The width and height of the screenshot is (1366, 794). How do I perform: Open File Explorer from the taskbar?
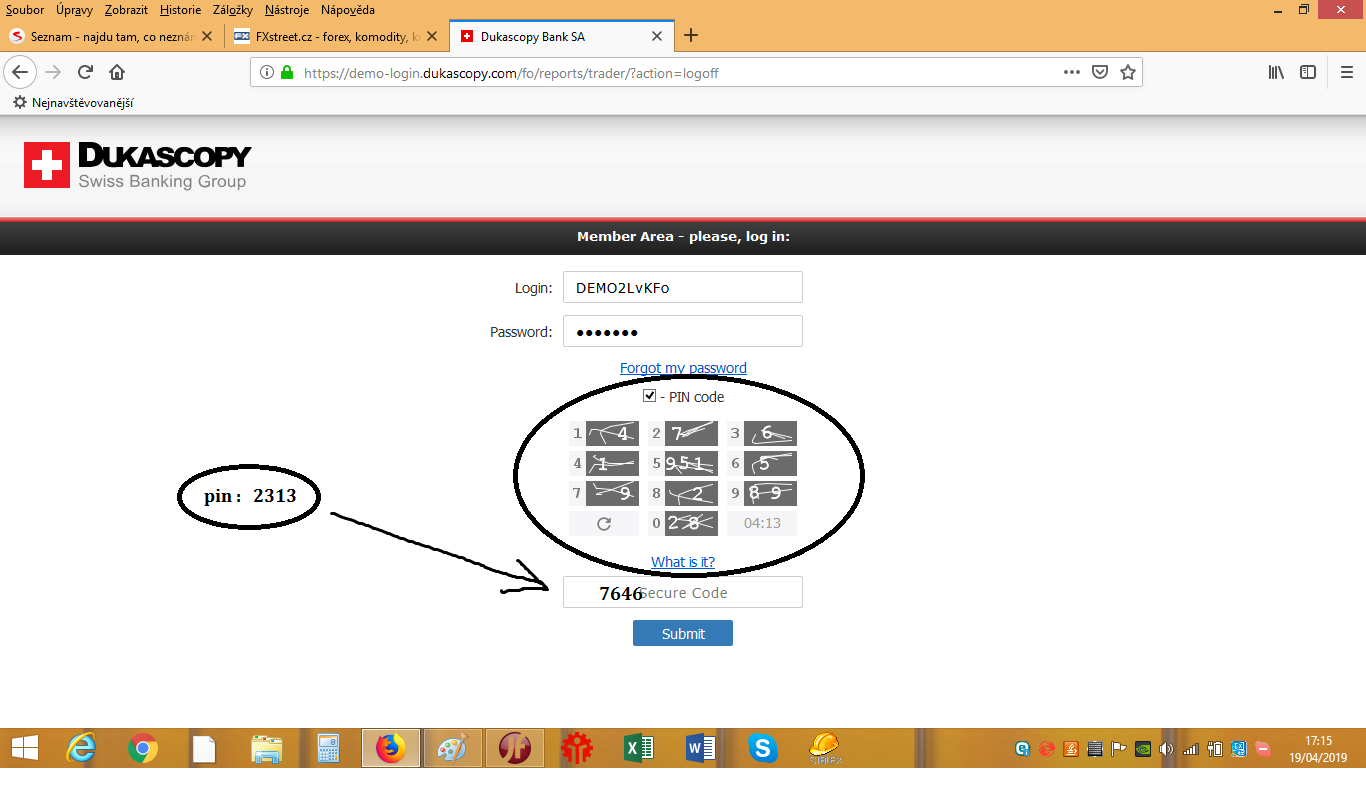click(266, 748)
